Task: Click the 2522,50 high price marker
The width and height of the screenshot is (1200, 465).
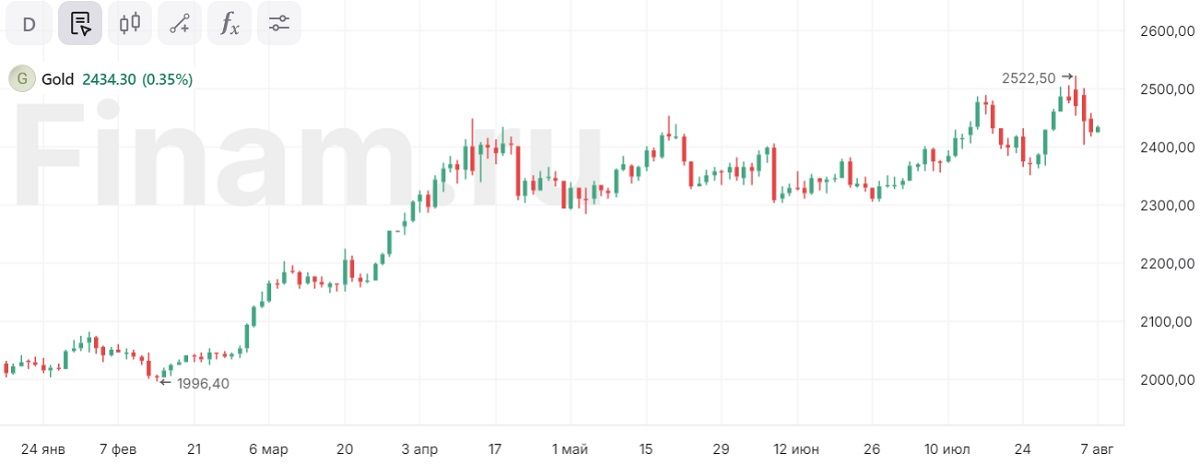Action: 1029,77
